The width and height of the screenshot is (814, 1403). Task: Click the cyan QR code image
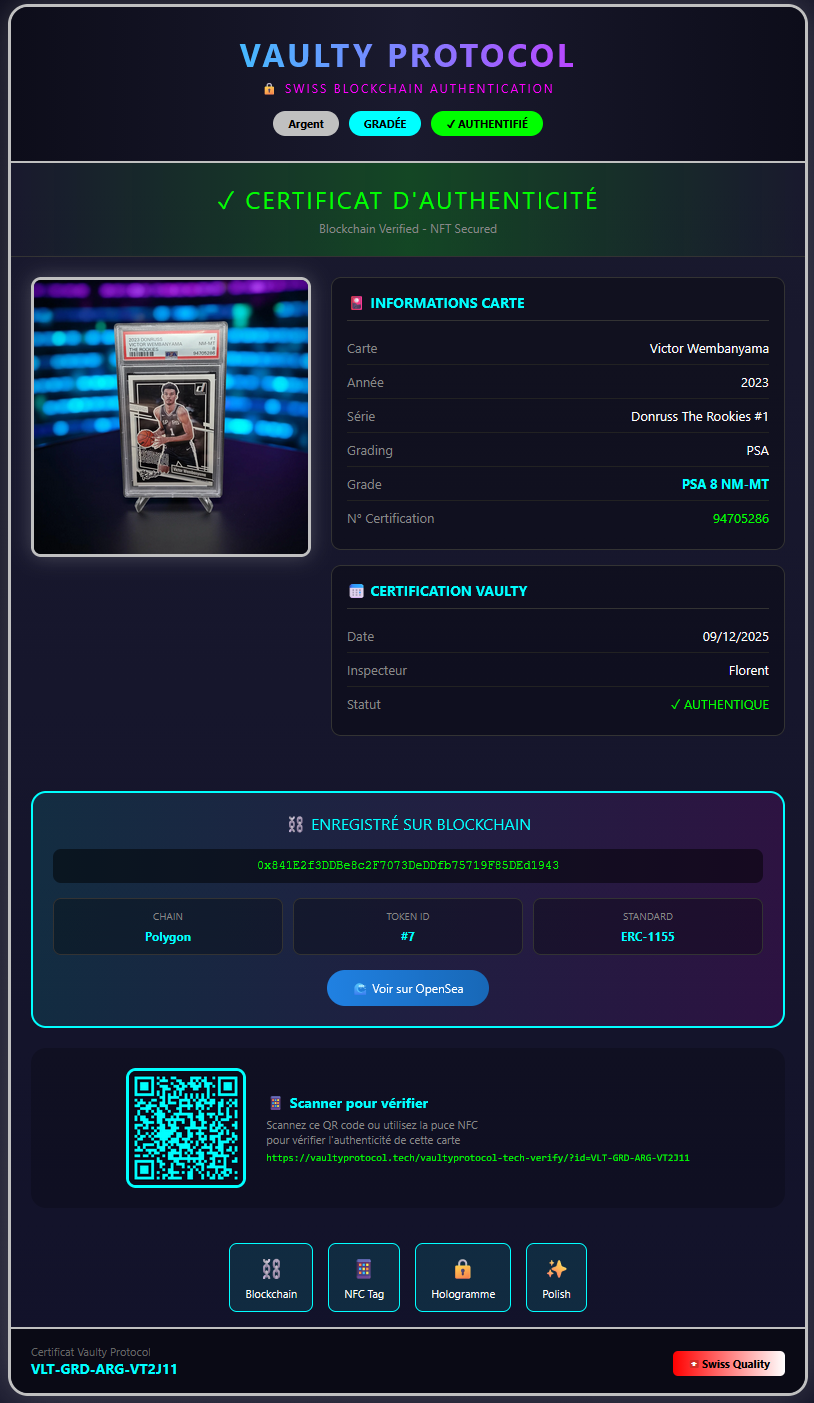(186, 1128)
